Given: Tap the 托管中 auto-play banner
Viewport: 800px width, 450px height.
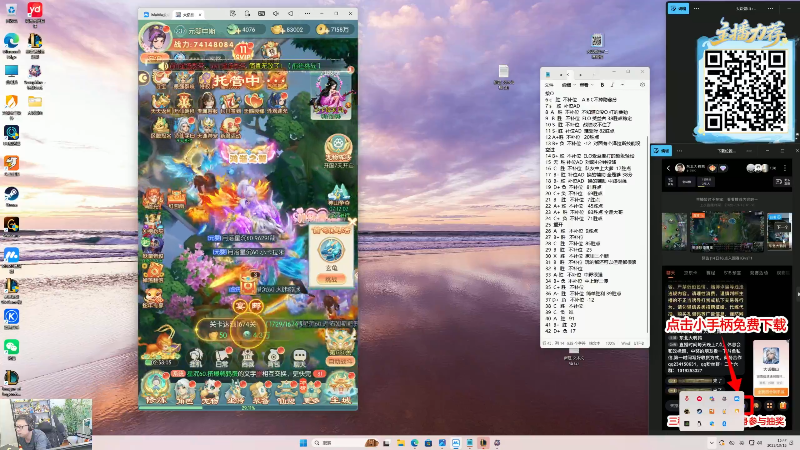Looking at the screenshot, I should pyautogui.click(x=237, y=81).
